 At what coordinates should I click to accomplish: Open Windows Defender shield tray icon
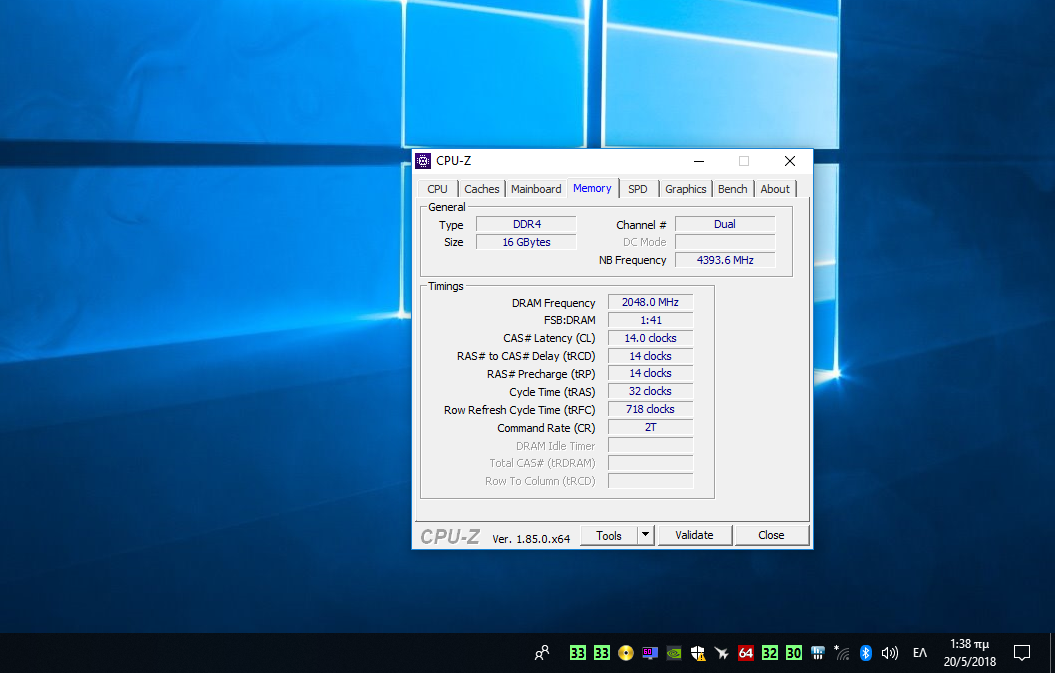698,653
